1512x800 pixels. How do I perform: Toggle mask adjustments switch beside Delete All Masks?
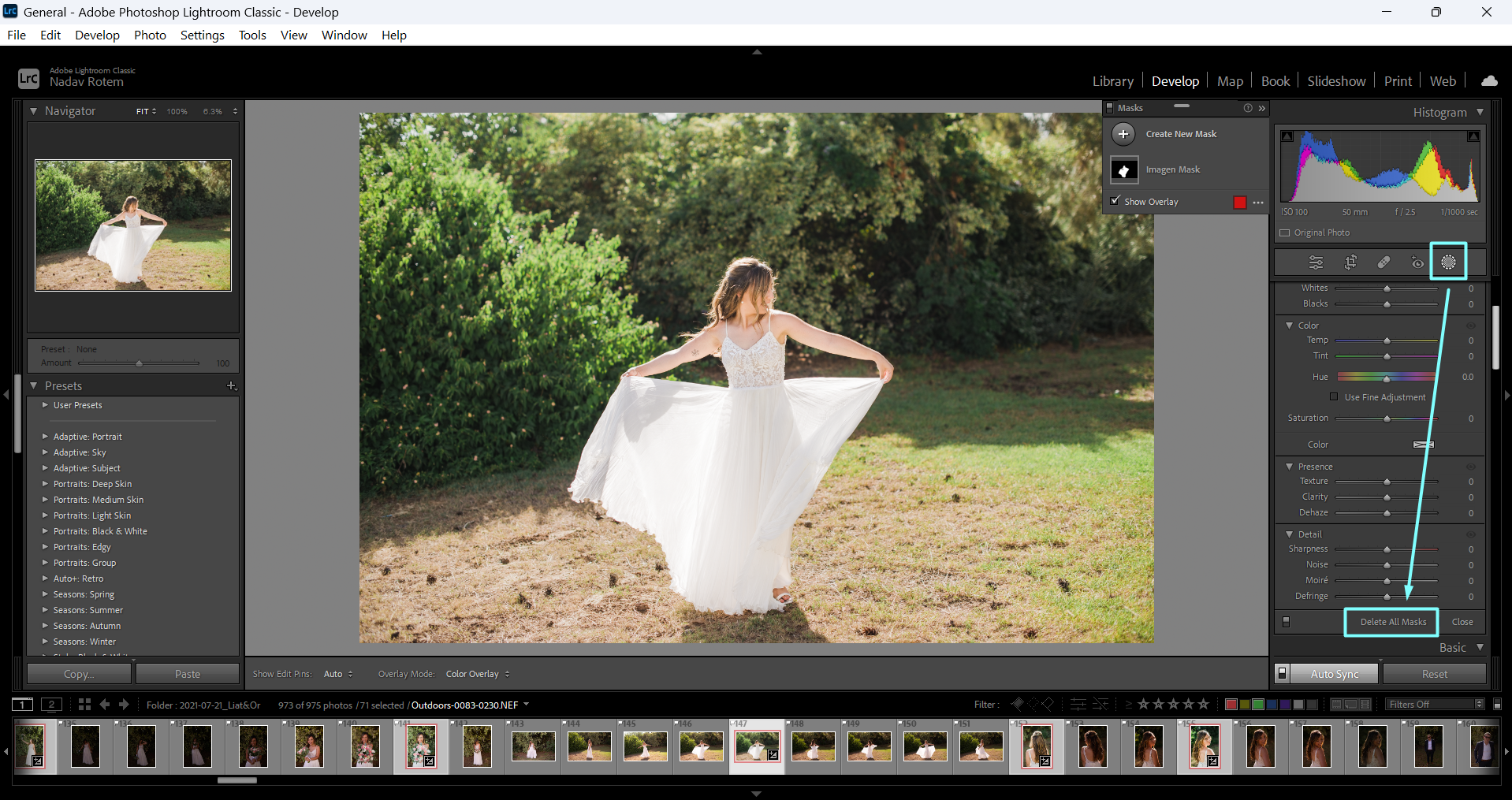coord(1286,622)
